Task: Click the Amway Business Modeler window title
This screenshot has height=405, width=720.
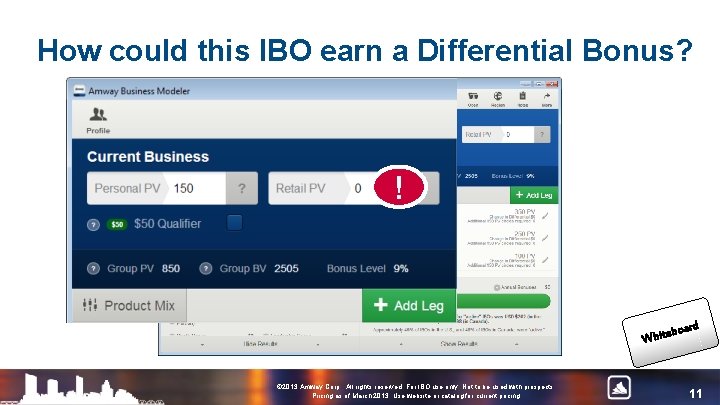Action: [139, 91]
